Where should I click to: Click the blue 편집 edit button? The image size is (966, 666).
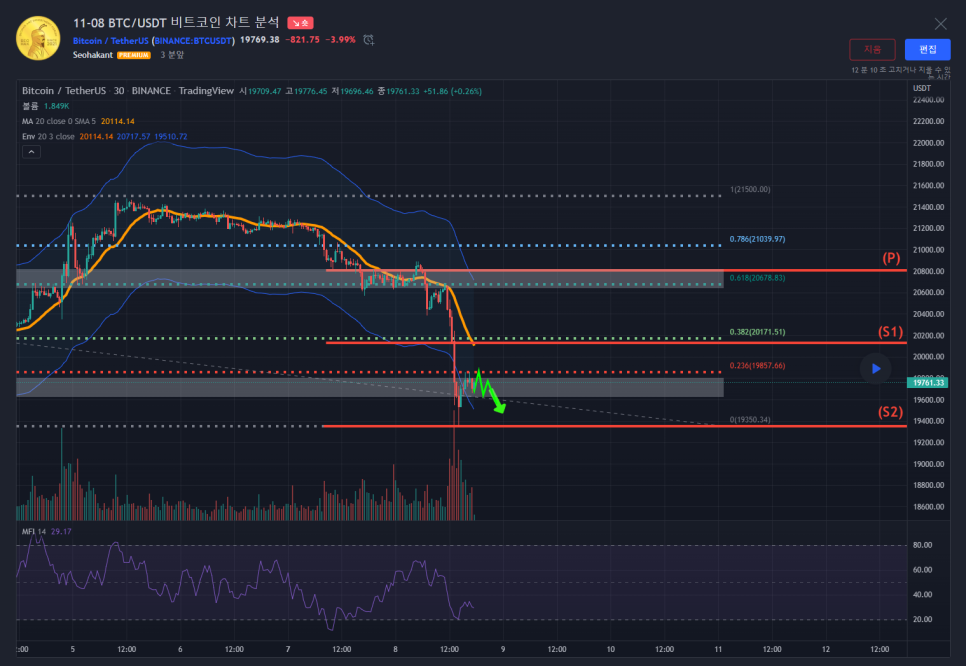point(927,49)
